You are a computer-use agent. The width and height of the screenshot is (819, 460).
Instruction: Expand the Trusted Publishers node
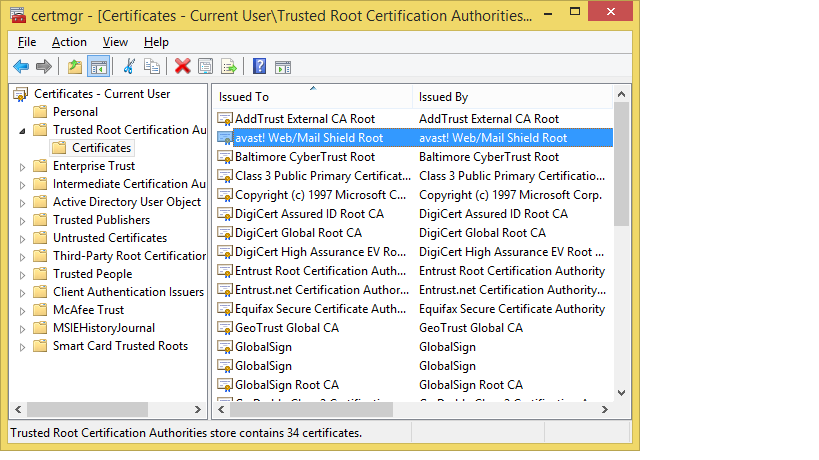[x=22, y=221]
